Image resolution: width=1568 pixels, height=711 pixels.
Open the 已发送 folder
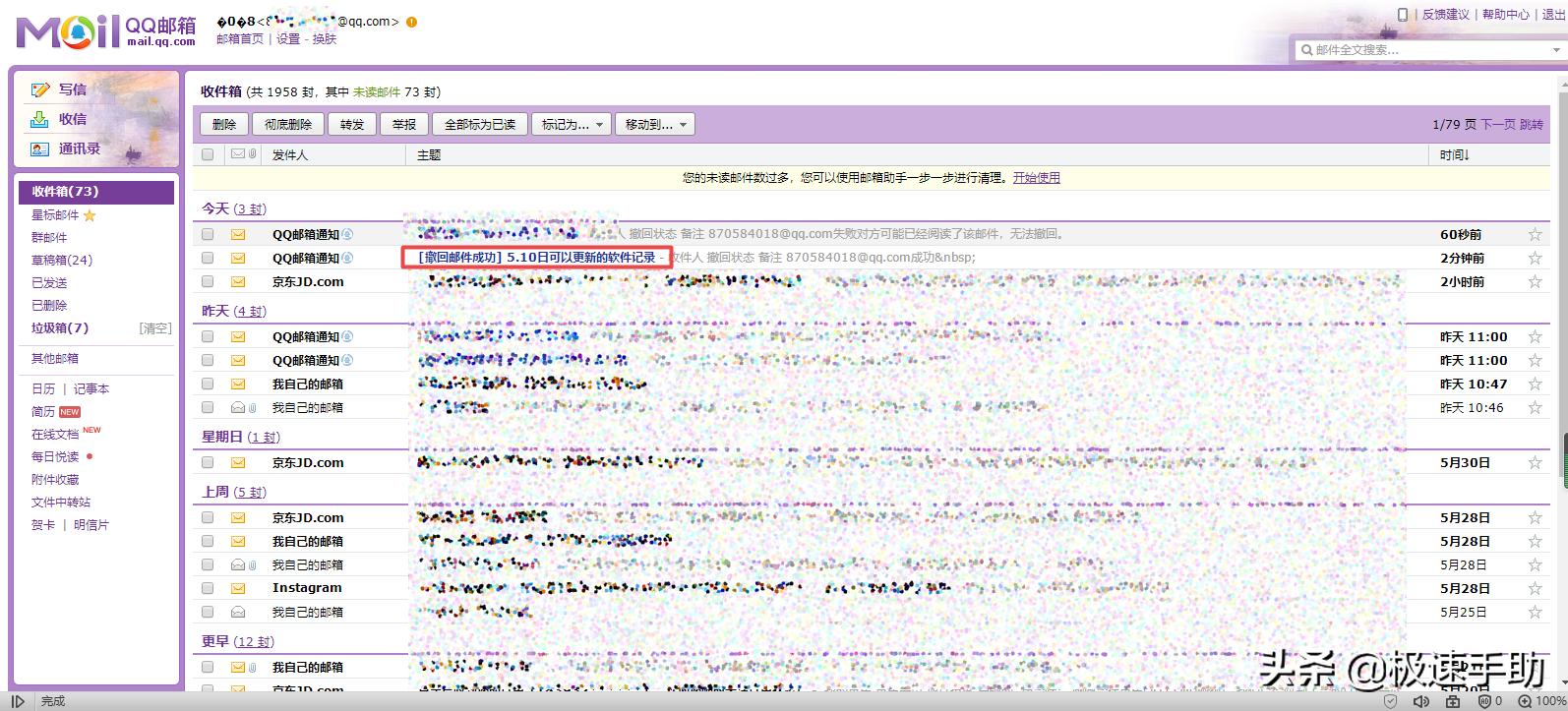[x=49, y=283]
